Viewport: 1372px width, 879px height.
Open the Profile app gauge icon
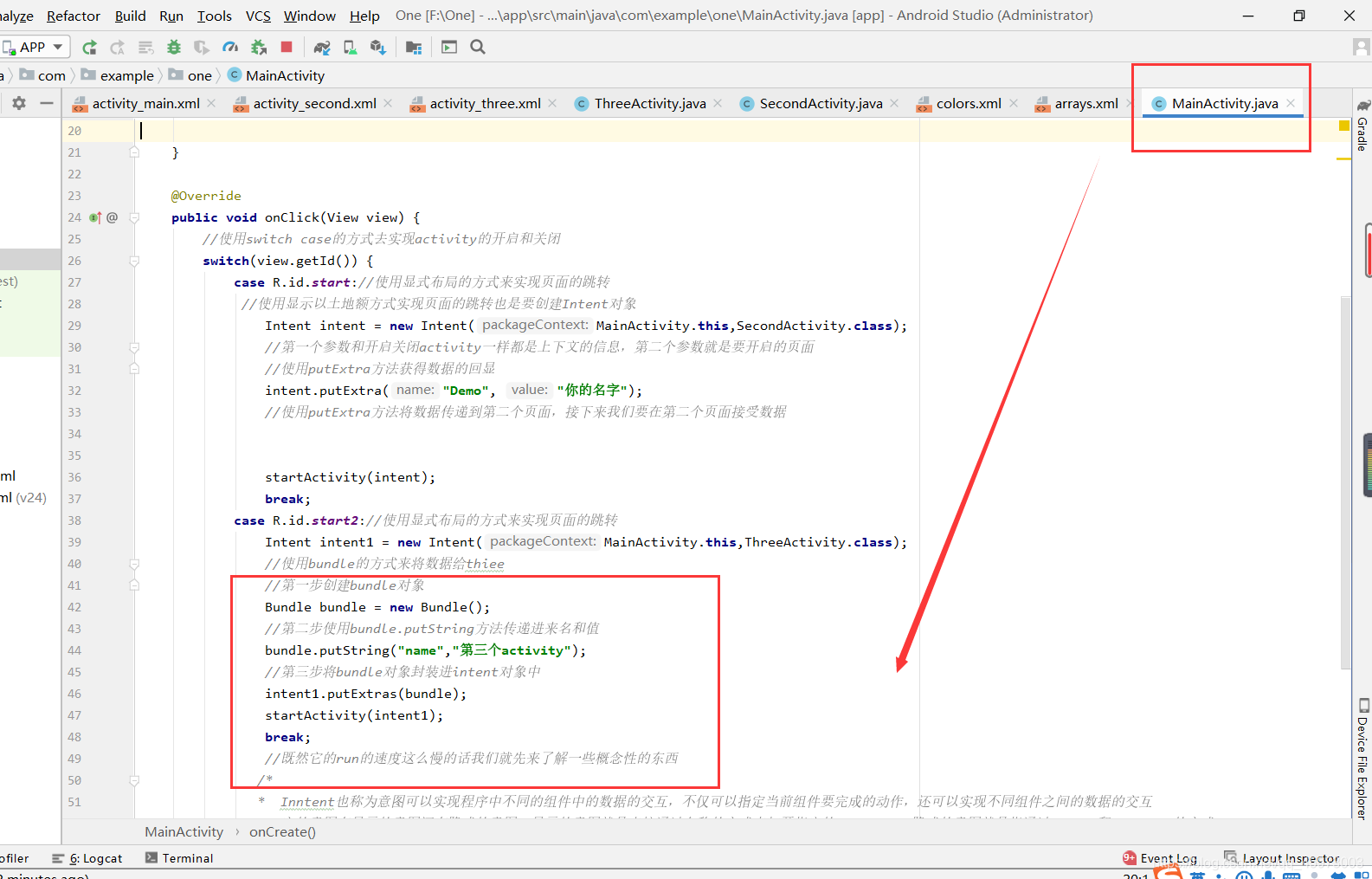(x=230, y=47)
